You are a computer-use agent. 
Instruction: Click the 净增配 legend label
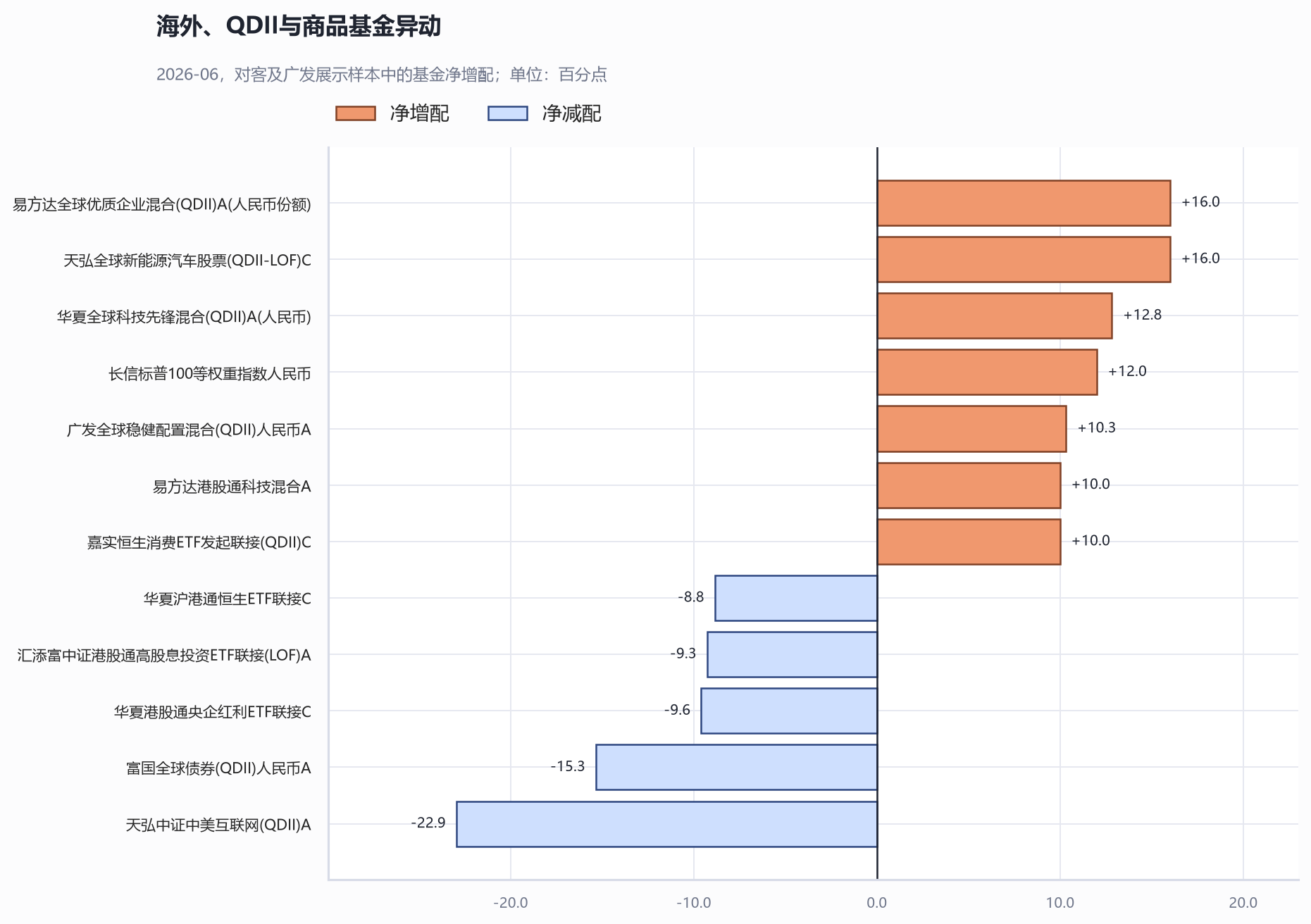click(419, 113)
